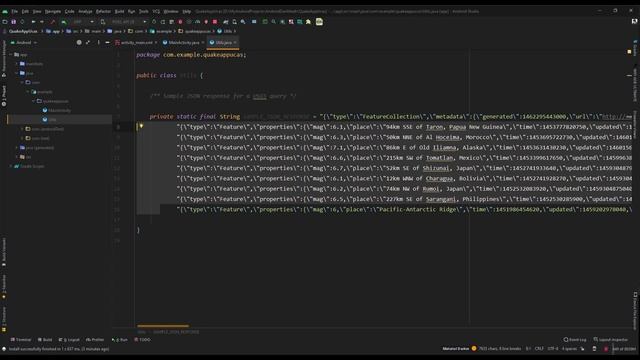Click the Make Project hammer icon
Viewport: 640px width, 360px height.
pyautogui.click(x=53, y=22)
